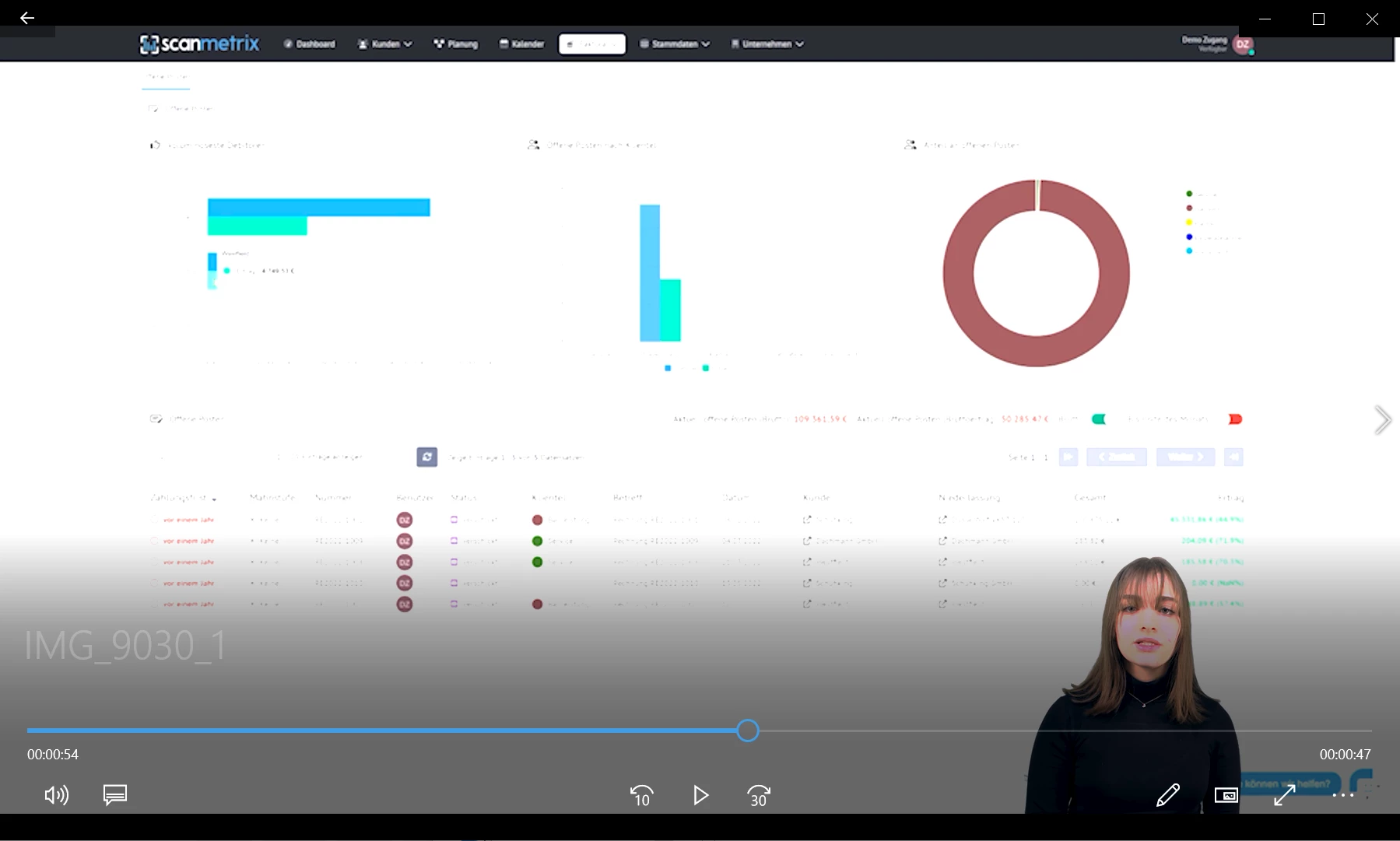1400x841 pixels.
Task: Open the subtitles and captions menu
Action: pyautogui.click(x=115, y=795)
